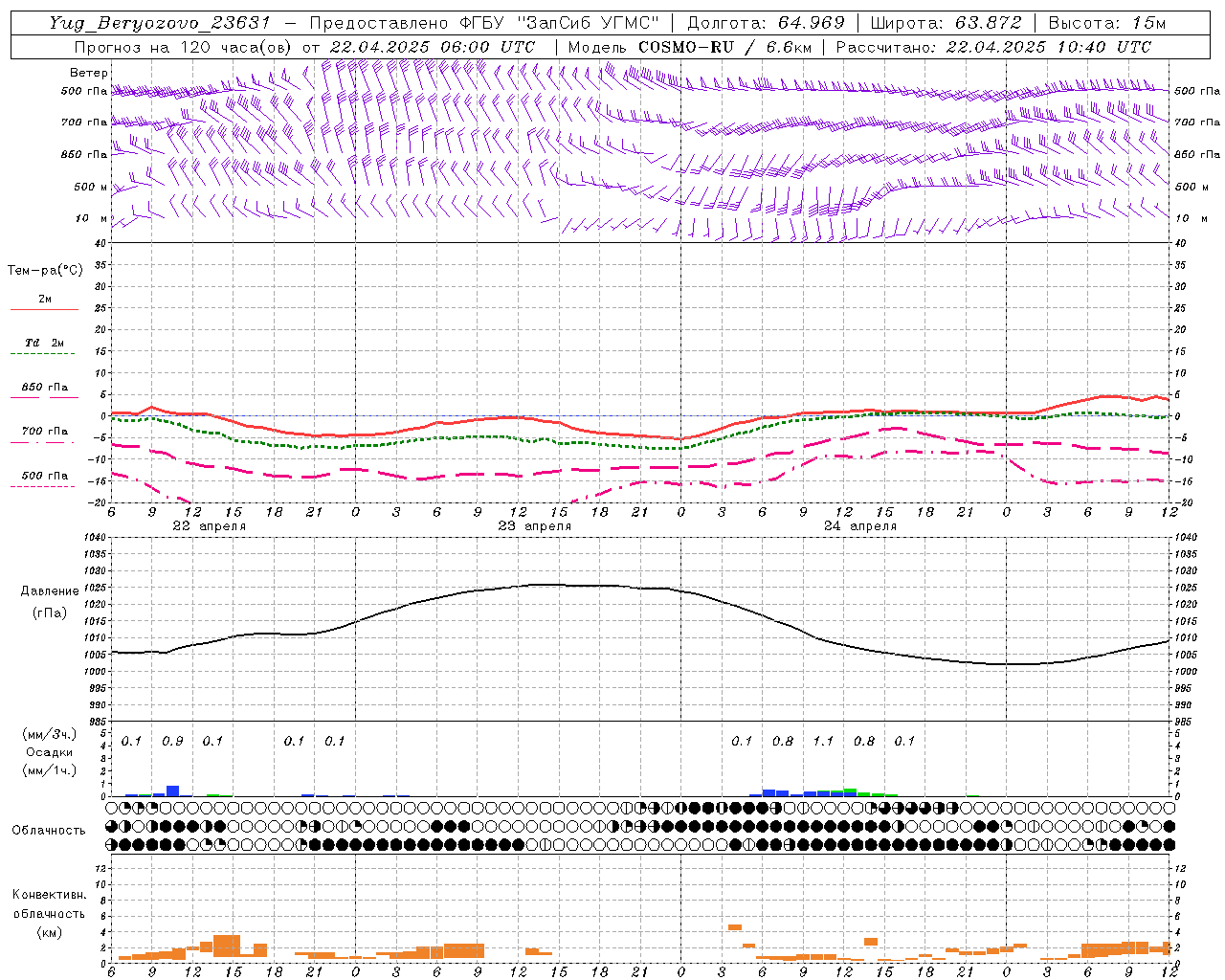
Task: Click the '(мм/1ч.)' precipitation unit label
Action: click(49, 770)
